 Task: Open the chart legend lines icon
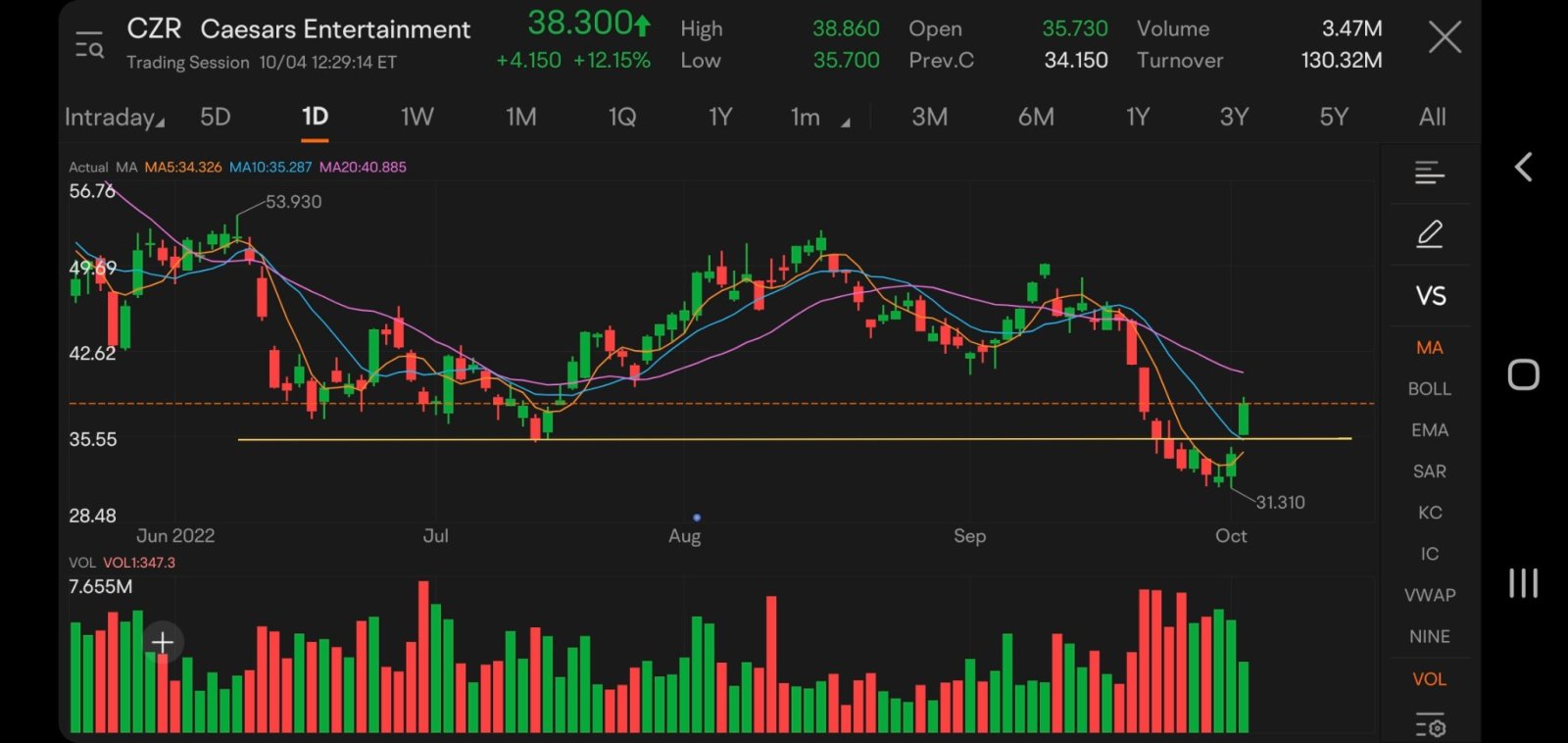[x=1430, y=173]
